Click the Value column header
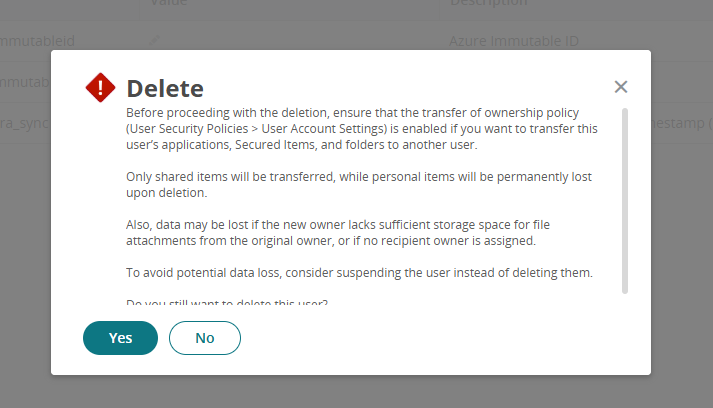The width and height of the screenshot is (713, 408). pyautogui.click(x=168, y=3)
